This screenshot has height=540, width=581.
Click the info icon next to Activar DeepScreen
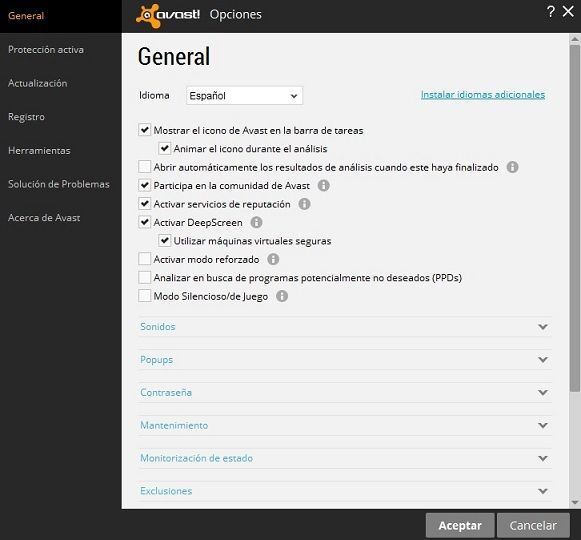coord(256,222)
